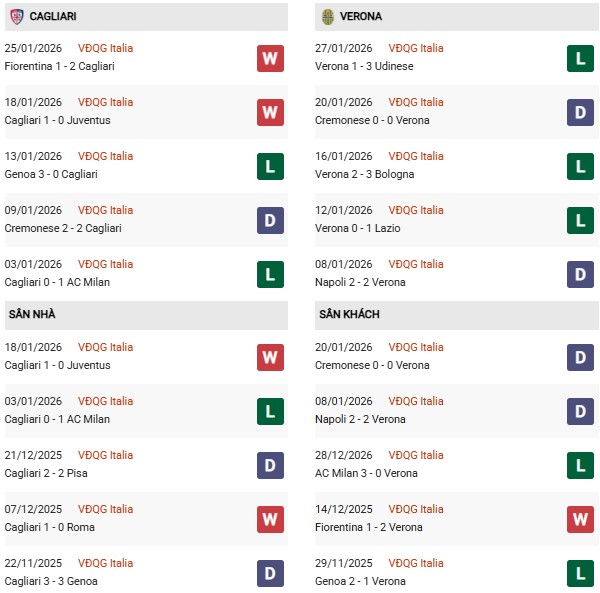The width and height of the screenshot is (600, 593).
Task: Open VĐQG Italia link dated 27/01/2026
Action: 416,48
